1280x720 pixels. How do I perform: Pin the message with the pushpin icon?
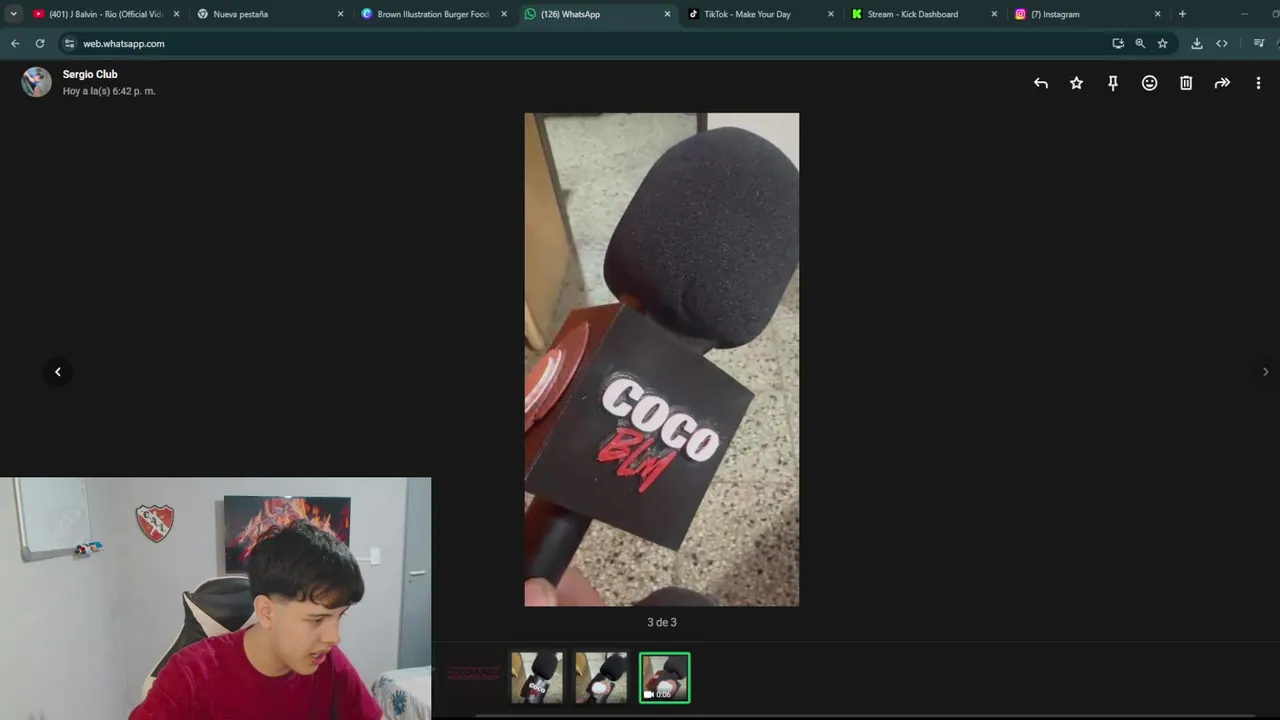pyautogui.click(x=1113, y=83)
